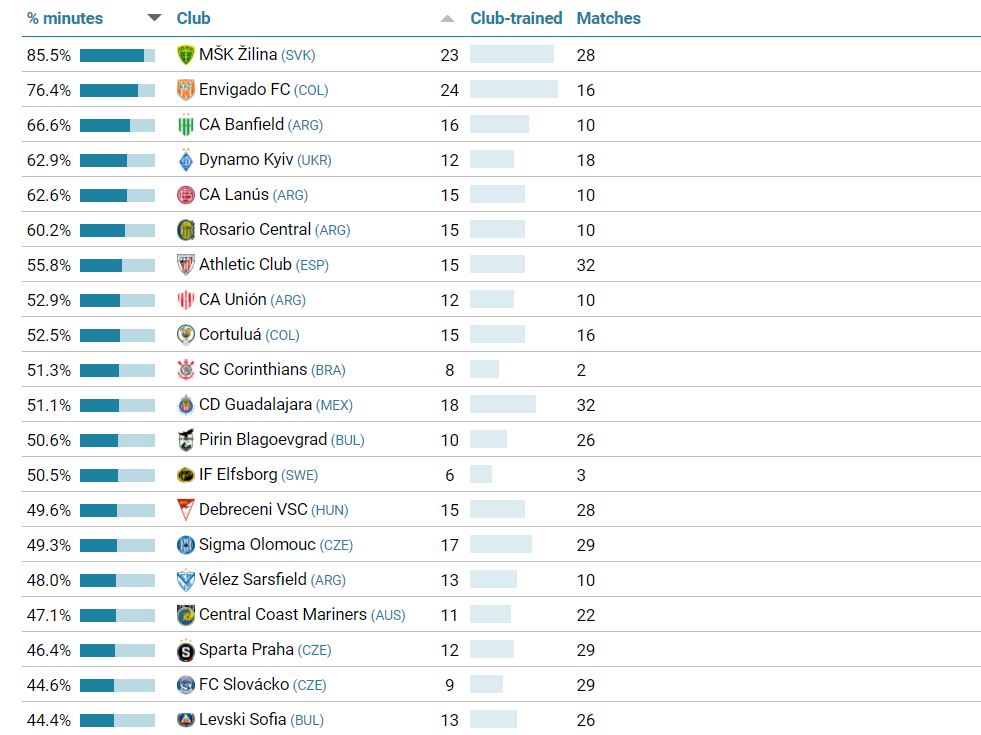Click the Athletic Club crest icon
981x735 pixels.
[185, 265]
